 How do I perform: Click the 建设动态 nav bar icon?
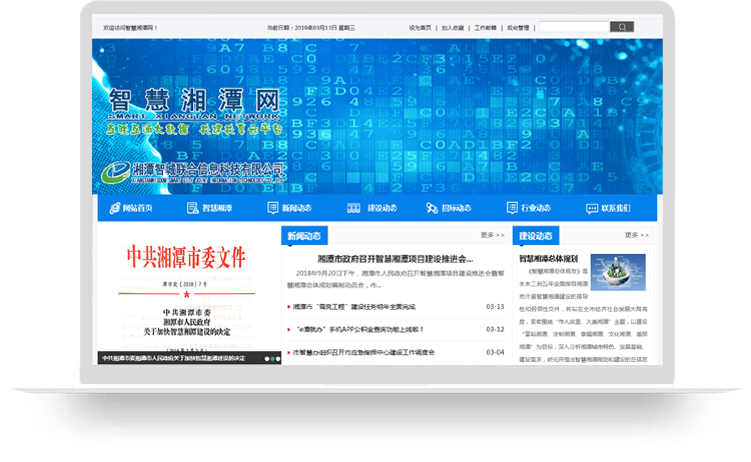[x=353, y=208]
